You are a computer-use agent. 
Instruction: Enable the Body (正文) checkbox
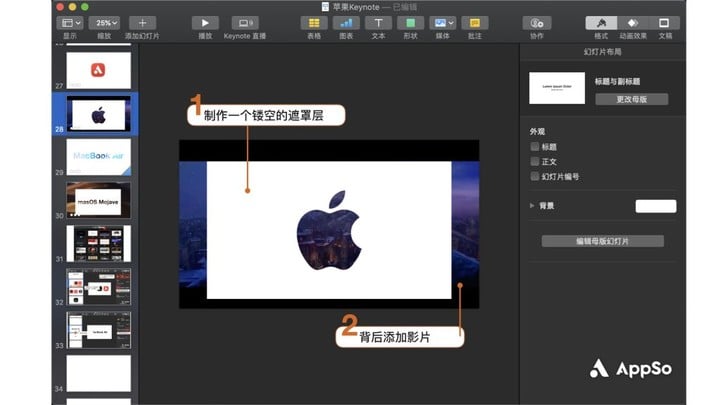534,161
